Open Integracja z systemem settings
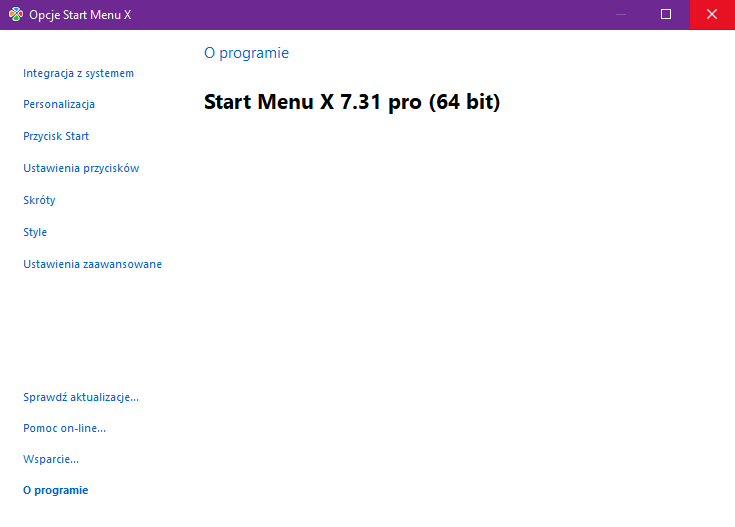This screenshot has height=527, width=735. (78, 73)
